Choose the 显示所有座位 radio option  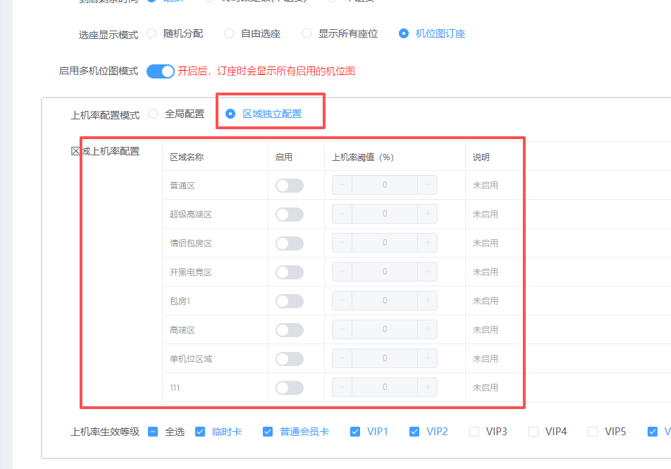click(x=306, y=33)
